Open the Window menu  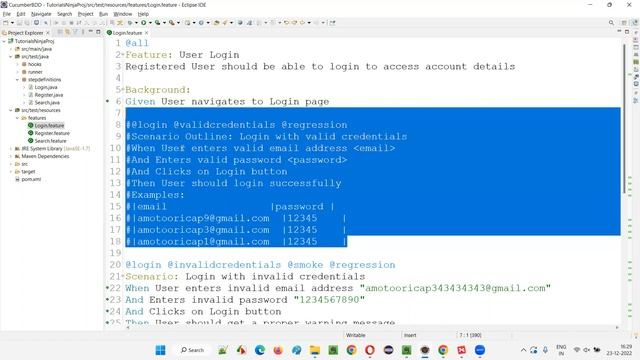123,14
